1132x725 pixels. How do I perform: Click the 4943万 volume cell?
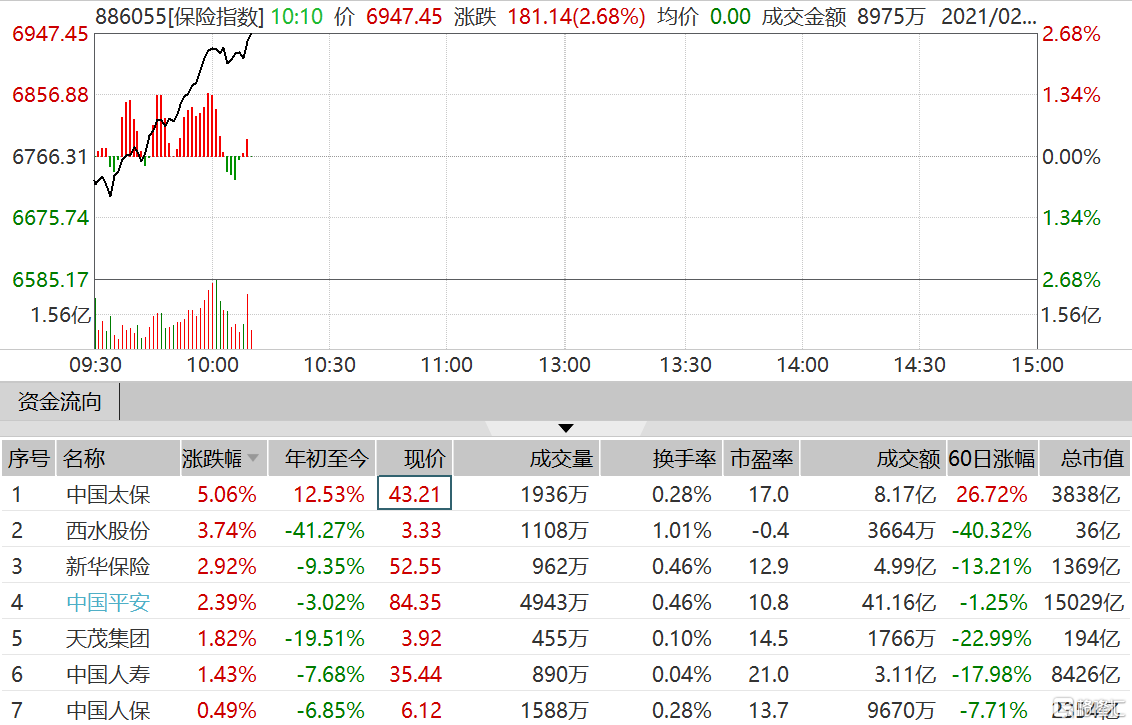coord(554,602)
